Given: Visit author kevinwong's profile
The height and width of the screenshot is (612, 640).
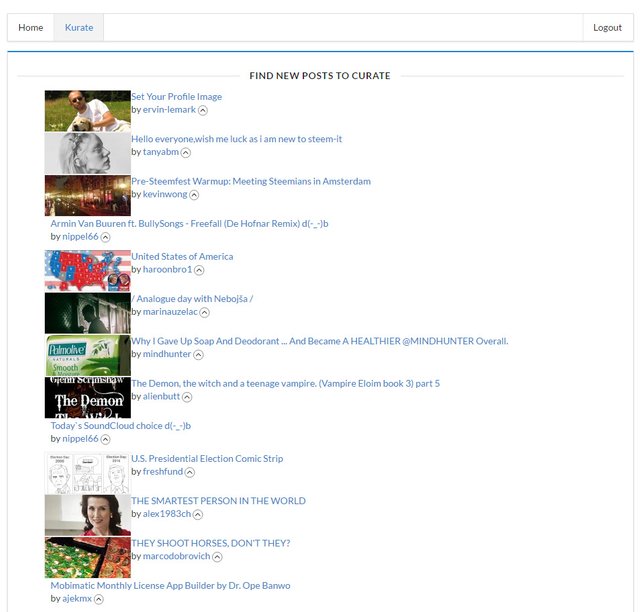Looking at the screenshot, I should [x=165, y=194].
